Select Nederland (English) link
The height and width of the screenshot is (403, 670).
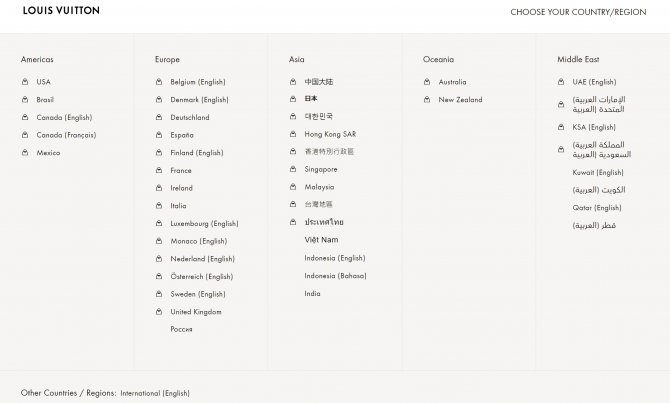pos(203,259)
